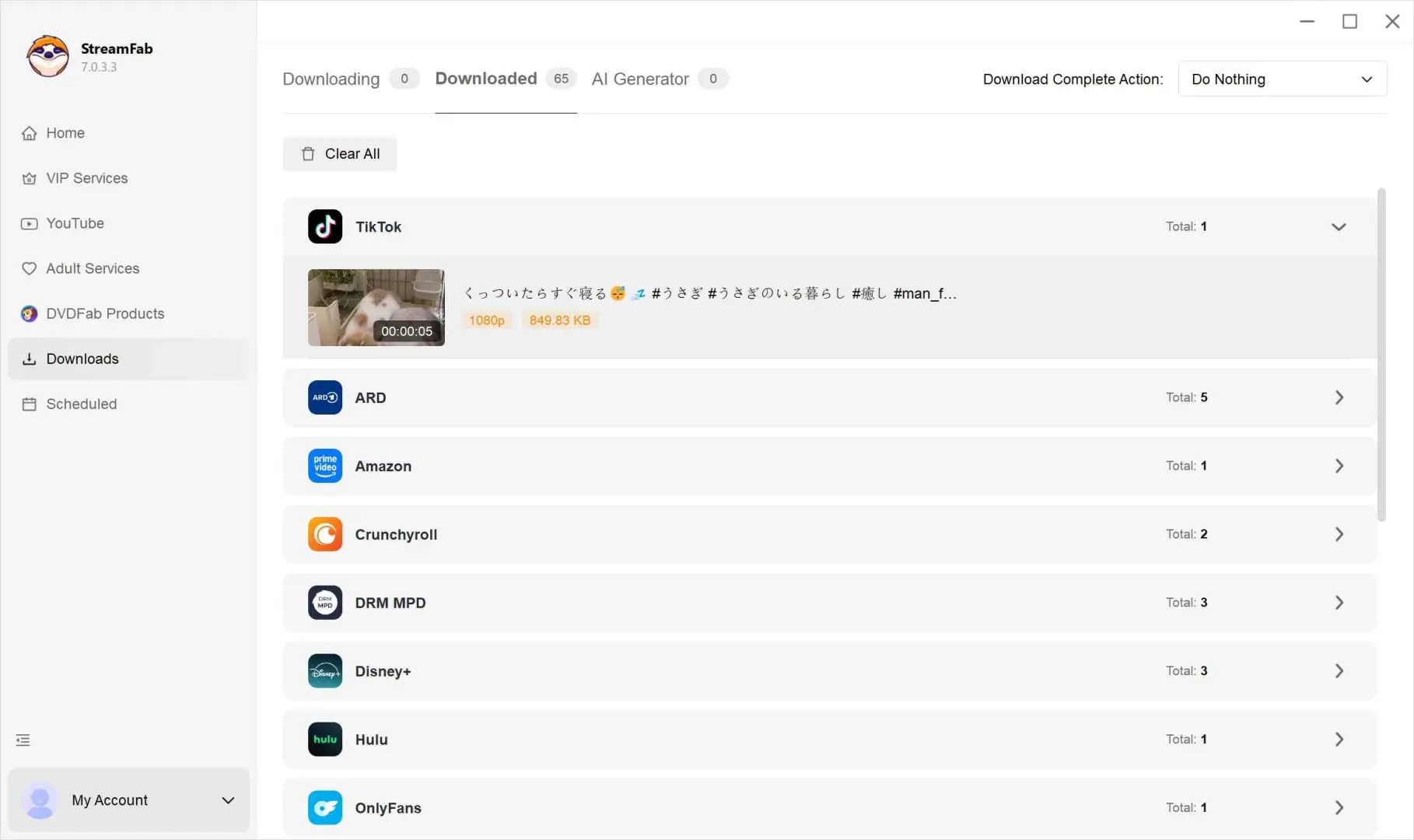Expand the Amazon downloads group
The width and height of the screenshot is (1414, 840).
click(1339, 466)
